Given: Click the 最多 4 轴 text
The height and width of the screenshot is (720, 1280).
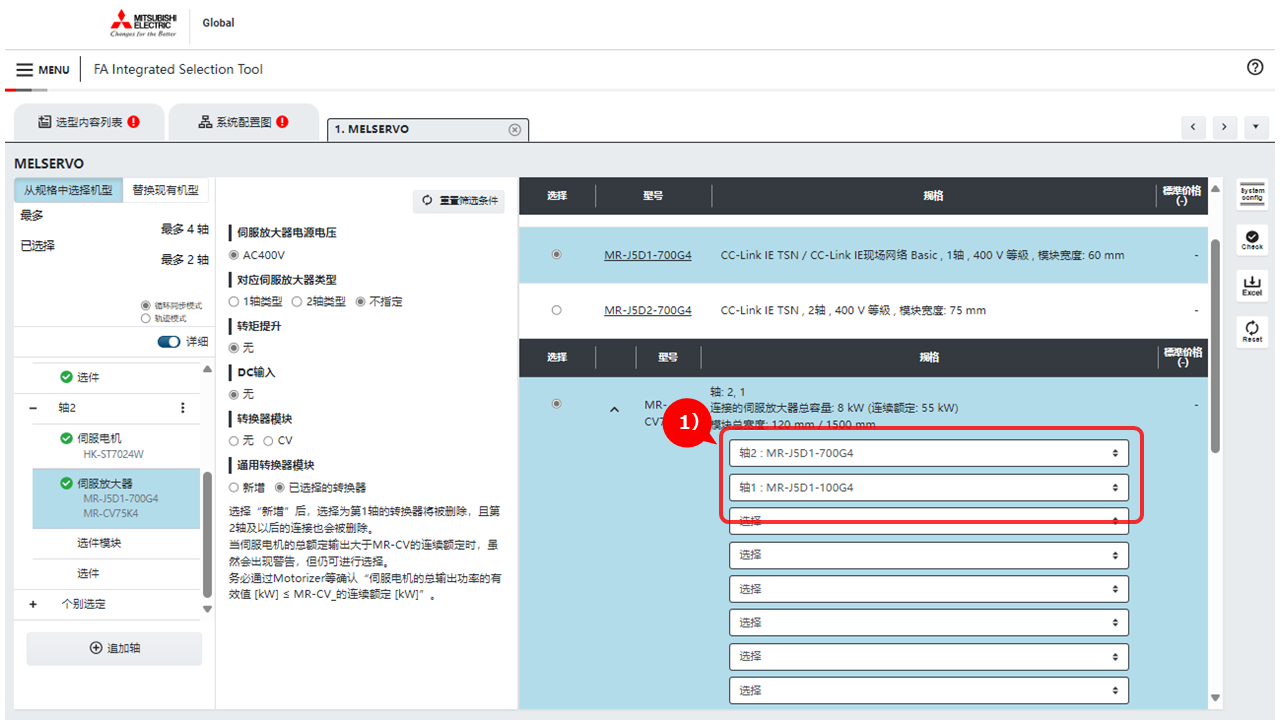Looking at the screenshot, I should [x=185, y=229].
